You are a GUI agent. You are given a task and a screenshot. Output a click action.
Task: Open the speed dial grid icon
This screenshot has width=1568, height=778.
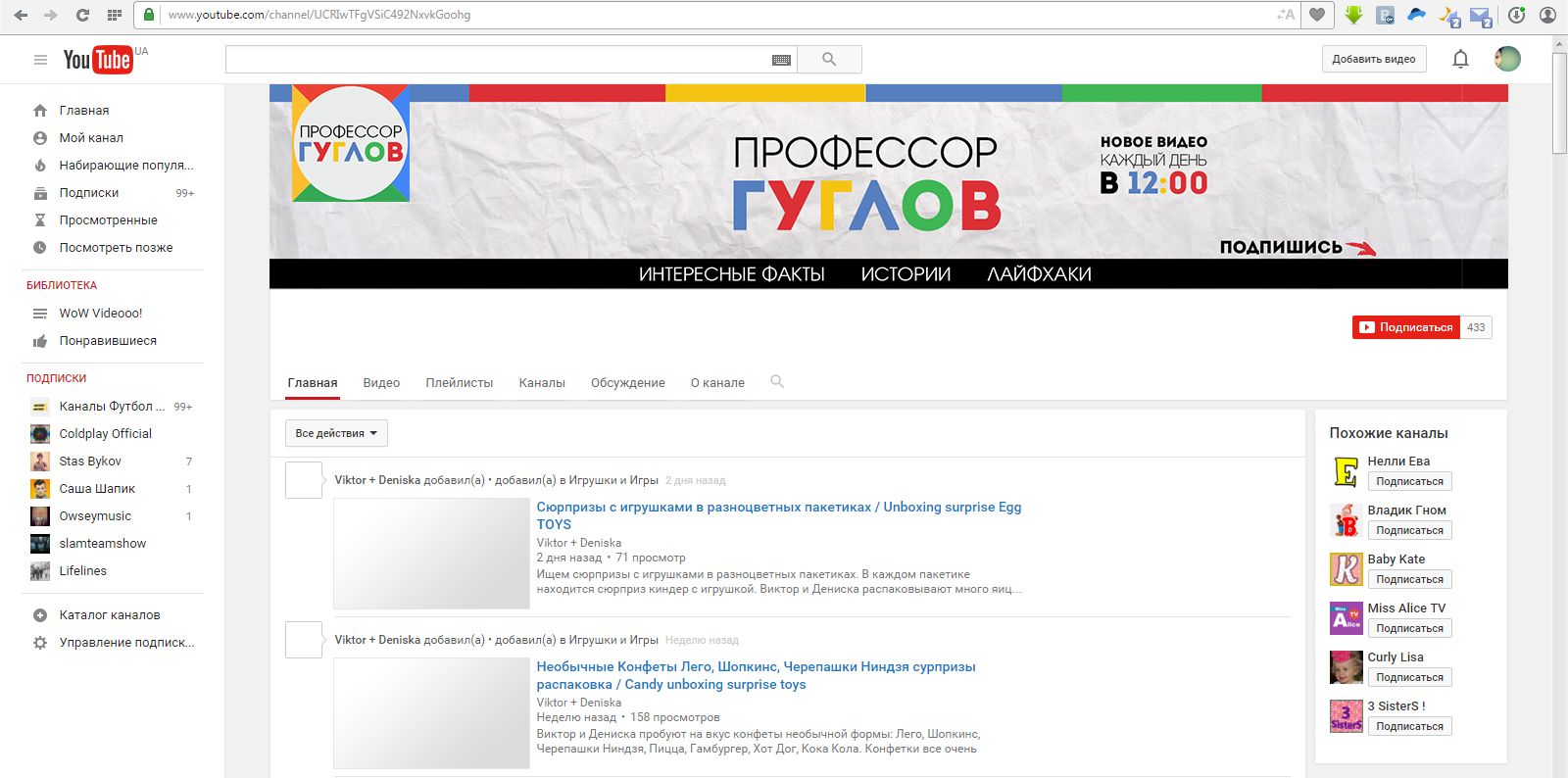click(114, 15)
